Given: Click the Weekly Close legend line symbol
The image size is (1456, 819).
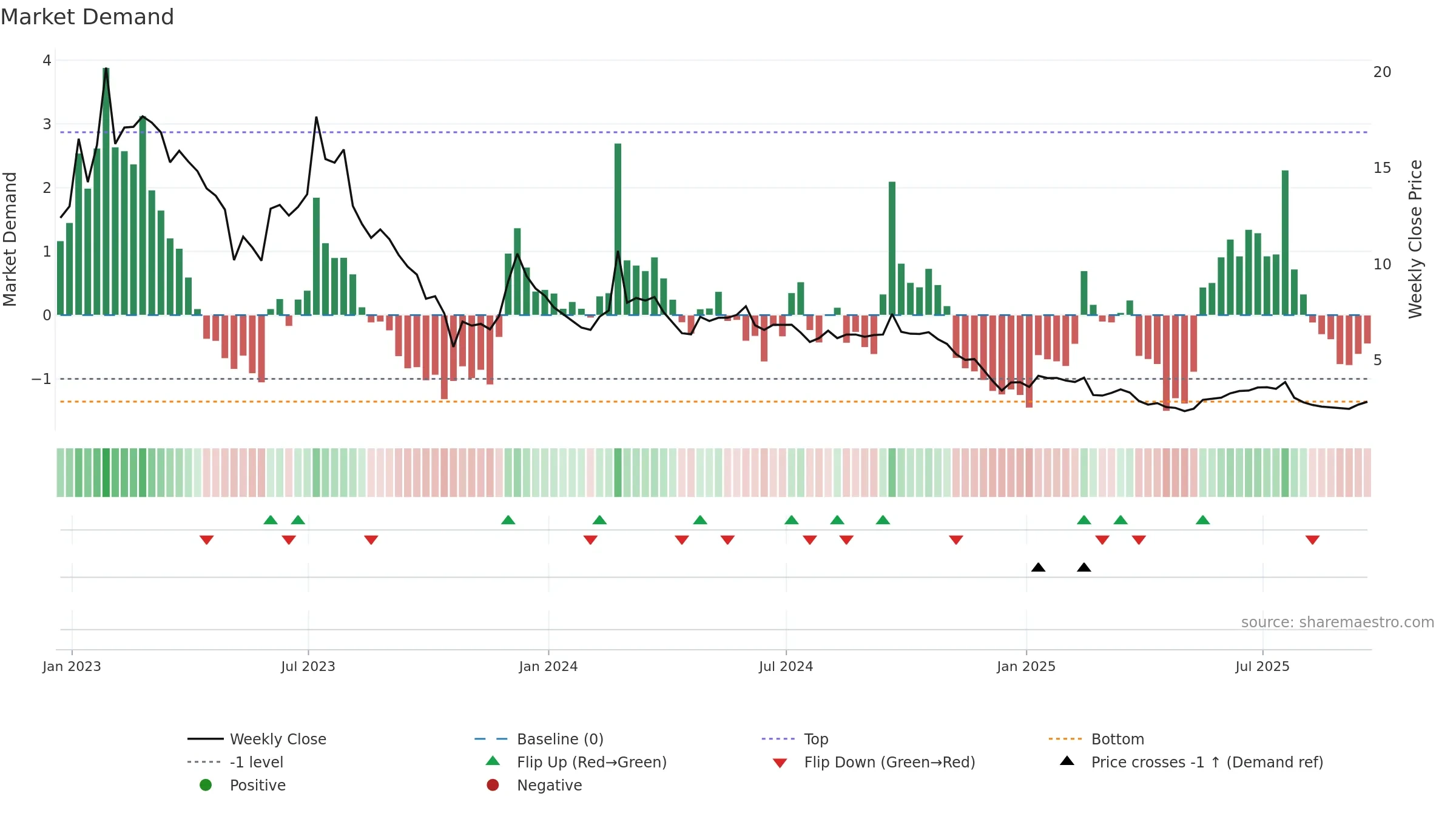Looking at the screenshot, I should tap(205, 739).
